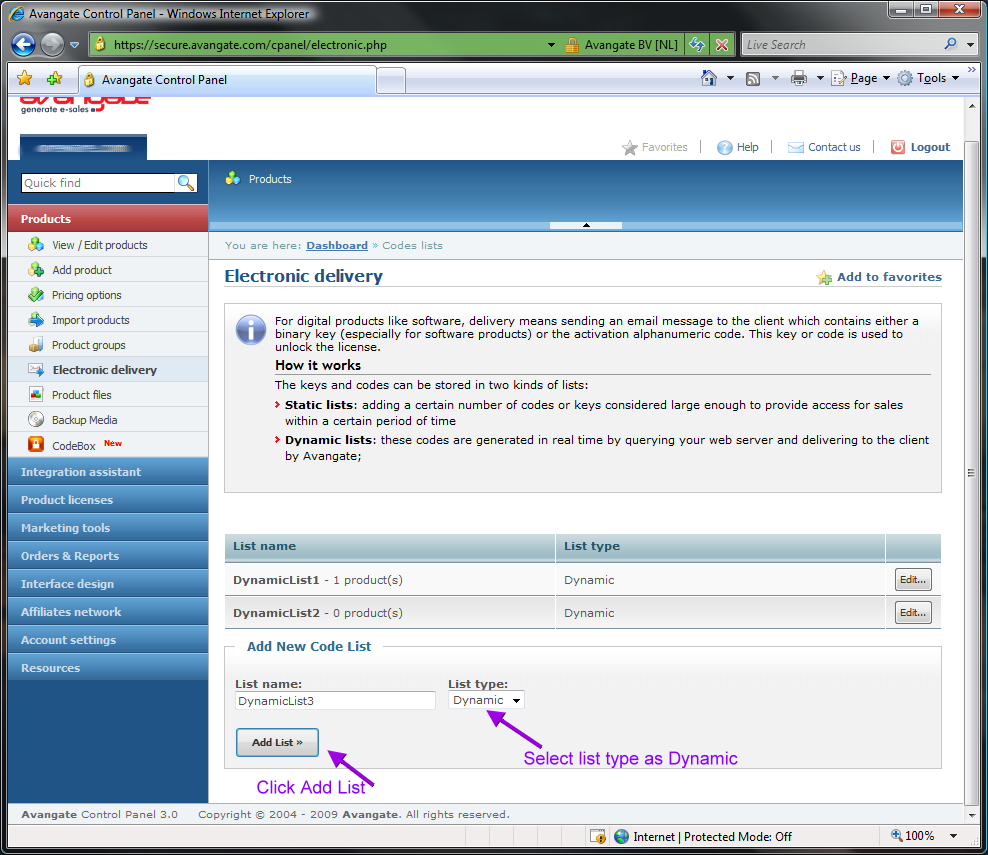Click the Favorites link in header
The image size is (988, 855).
[x=655, y=147]
